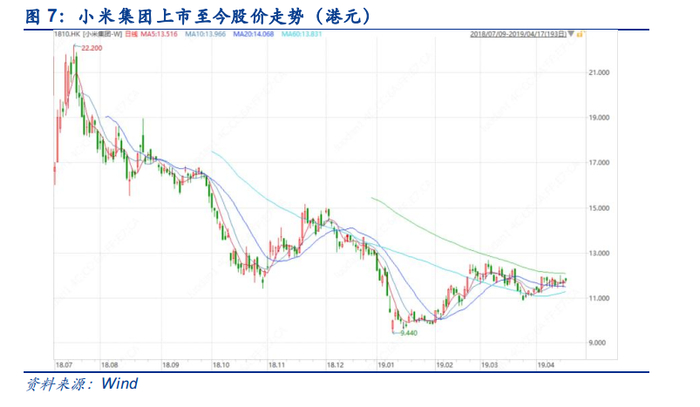Click the 19.02 date axis label
Screen dimensions: 700x407
point(445,365)
